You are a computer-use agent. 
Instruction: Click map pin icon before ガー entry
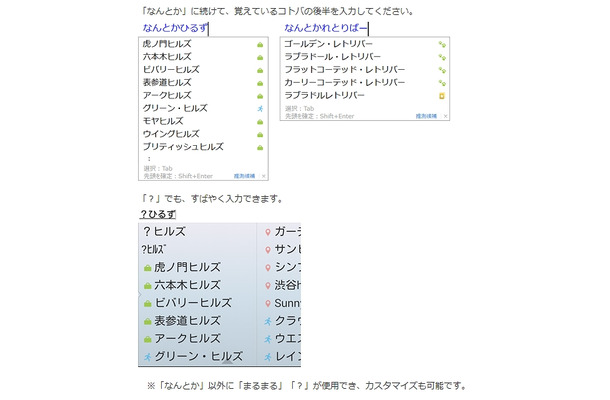click(268, 232)
